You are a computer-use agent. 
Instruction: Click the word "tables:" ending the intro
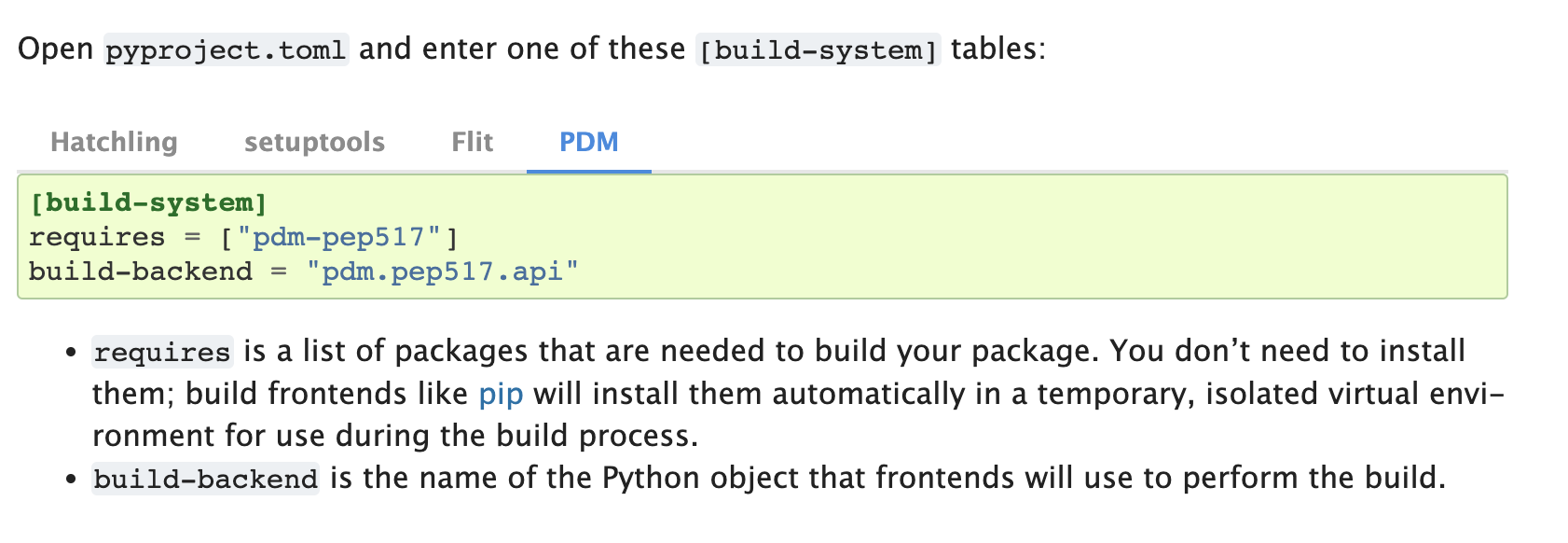998,49
